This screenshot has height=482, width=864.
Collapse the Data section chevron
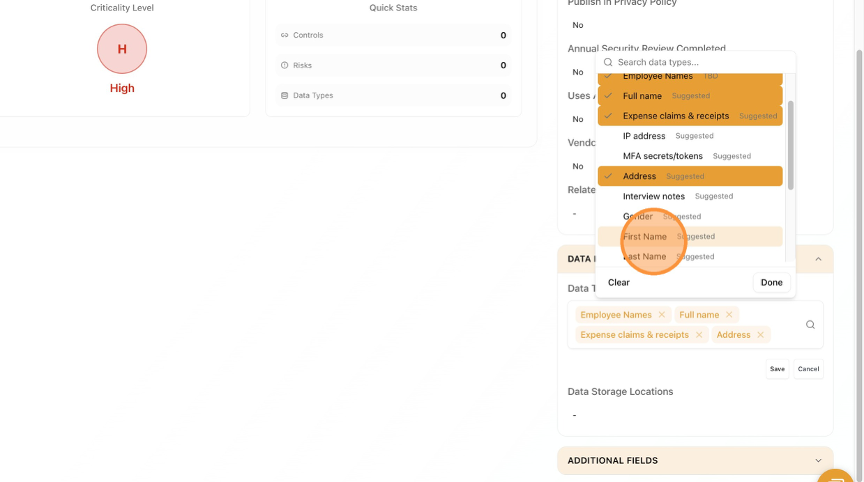coord(818,259)
